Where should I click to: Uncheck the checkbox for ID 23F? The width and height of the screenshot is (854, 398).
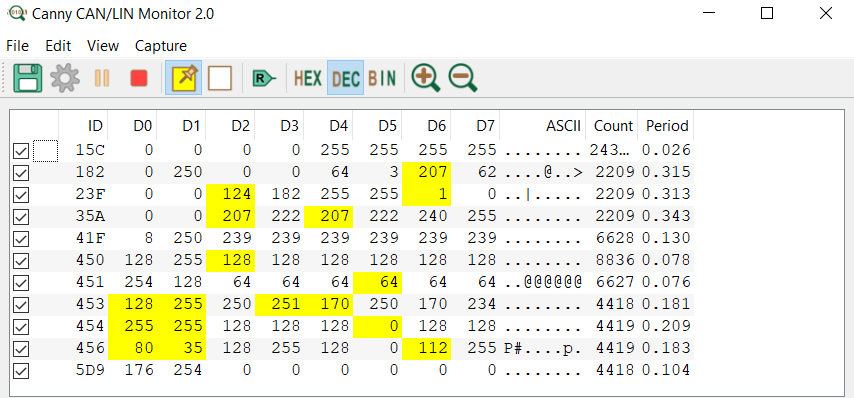coord(21,195)
